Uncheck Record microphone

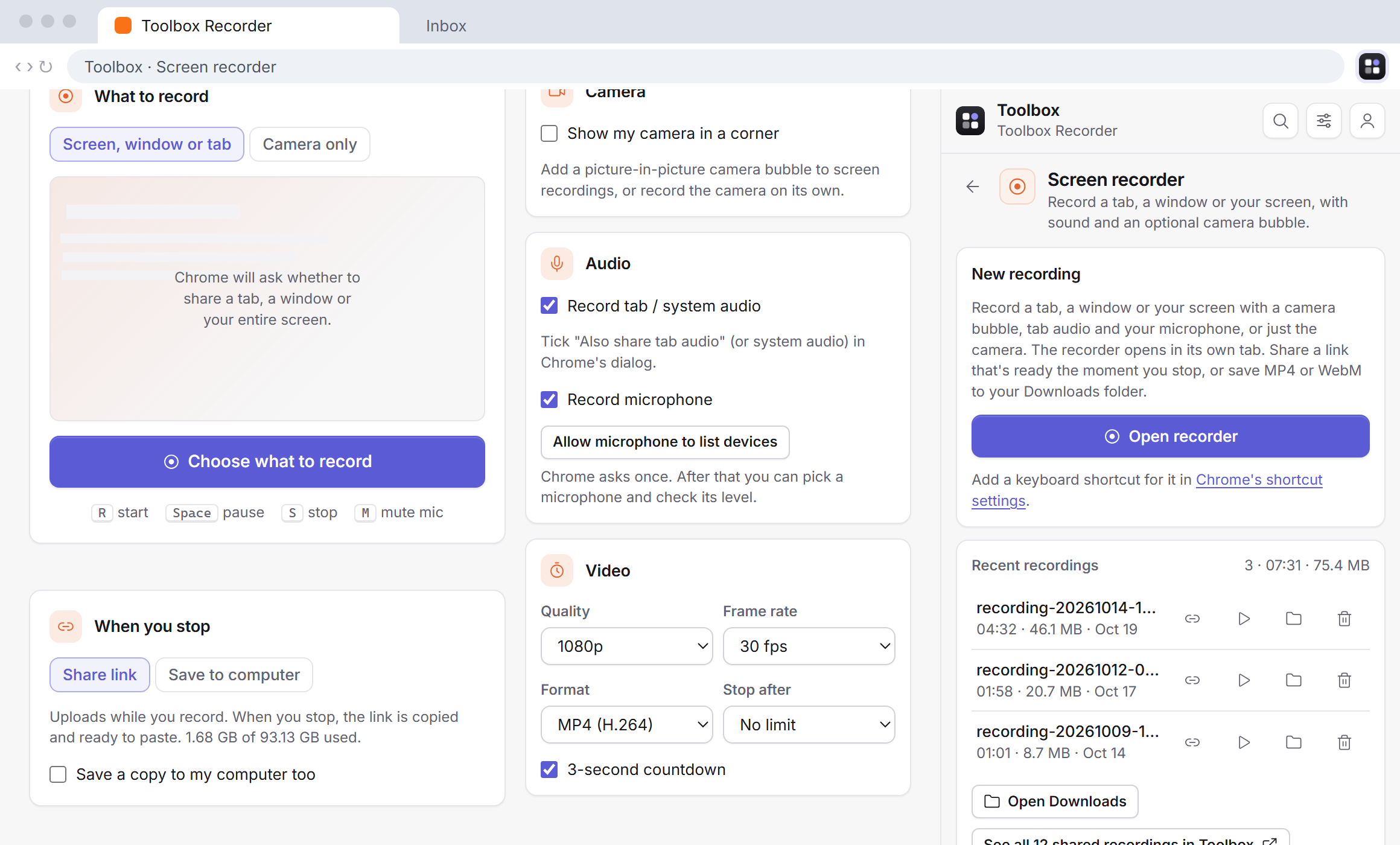tap(549, 400)
